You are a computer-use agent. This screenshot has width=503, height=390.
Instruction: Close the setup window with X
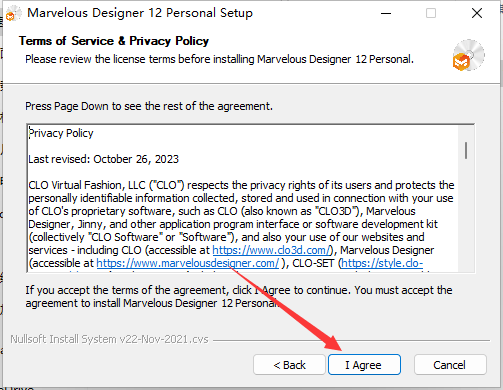(477, 13)
